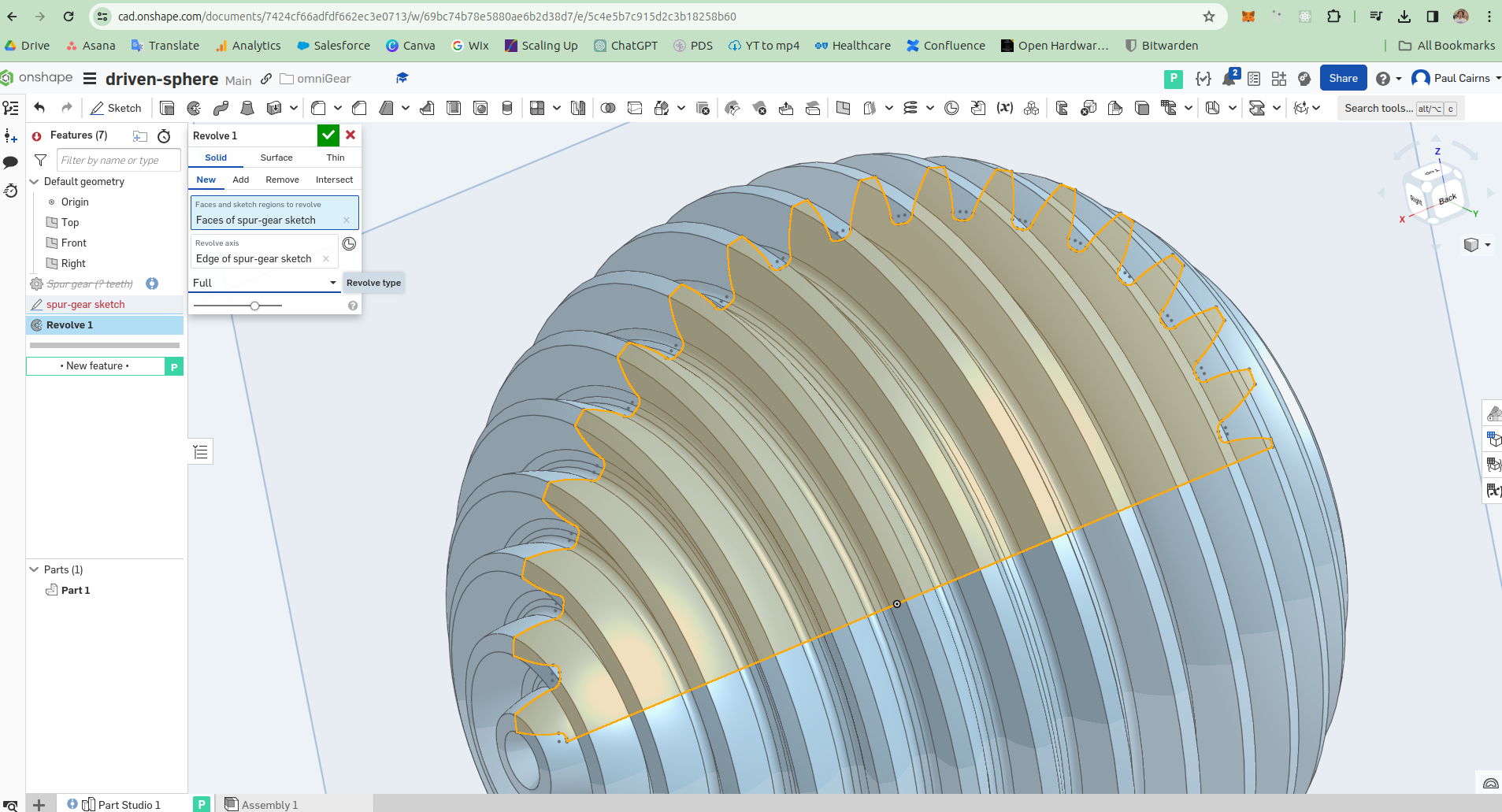Select the Loft tool
1502x812 pixels.
coord(247,108)
